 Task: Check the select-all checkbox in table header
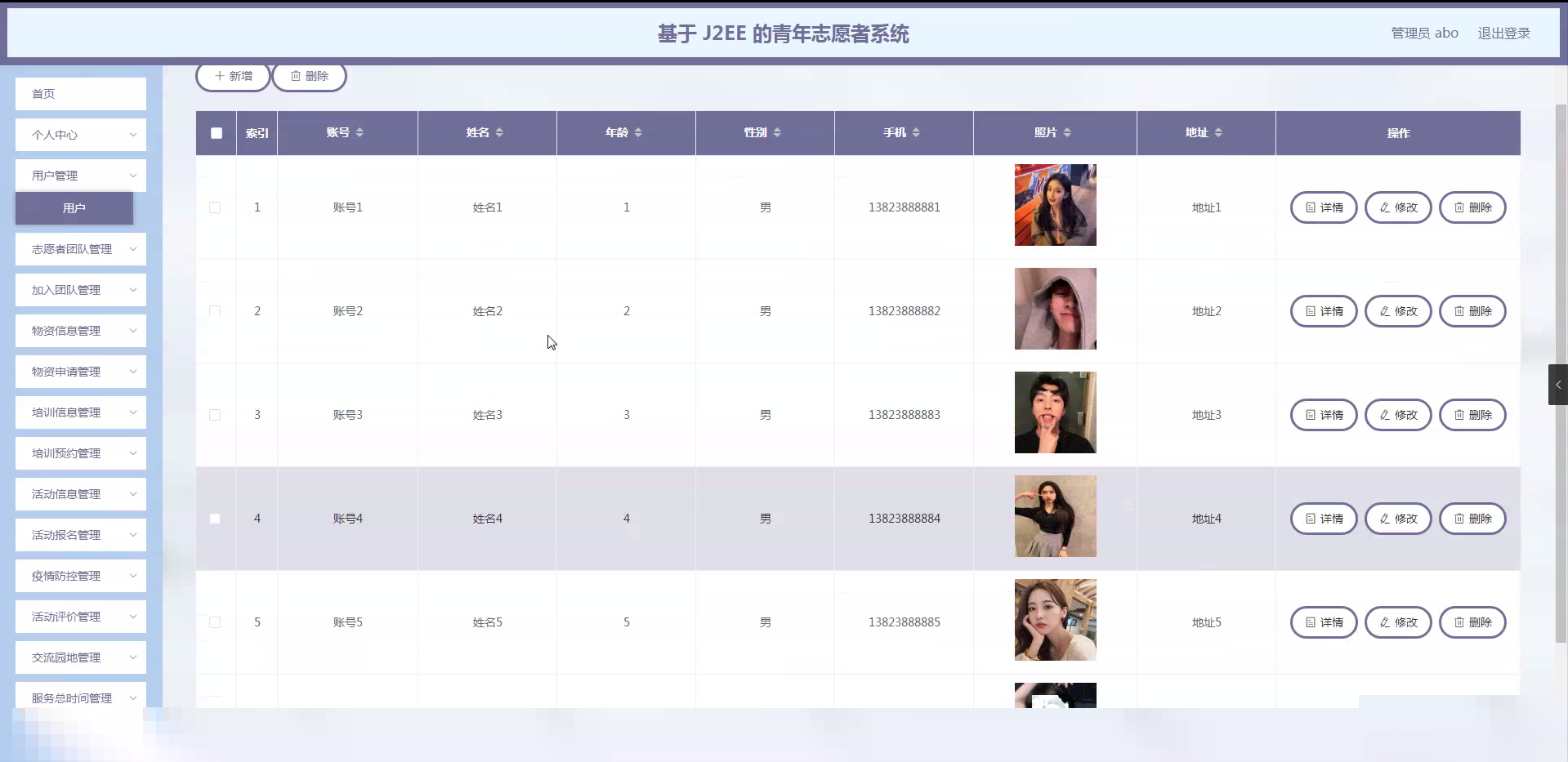click(x=216, y=132)
